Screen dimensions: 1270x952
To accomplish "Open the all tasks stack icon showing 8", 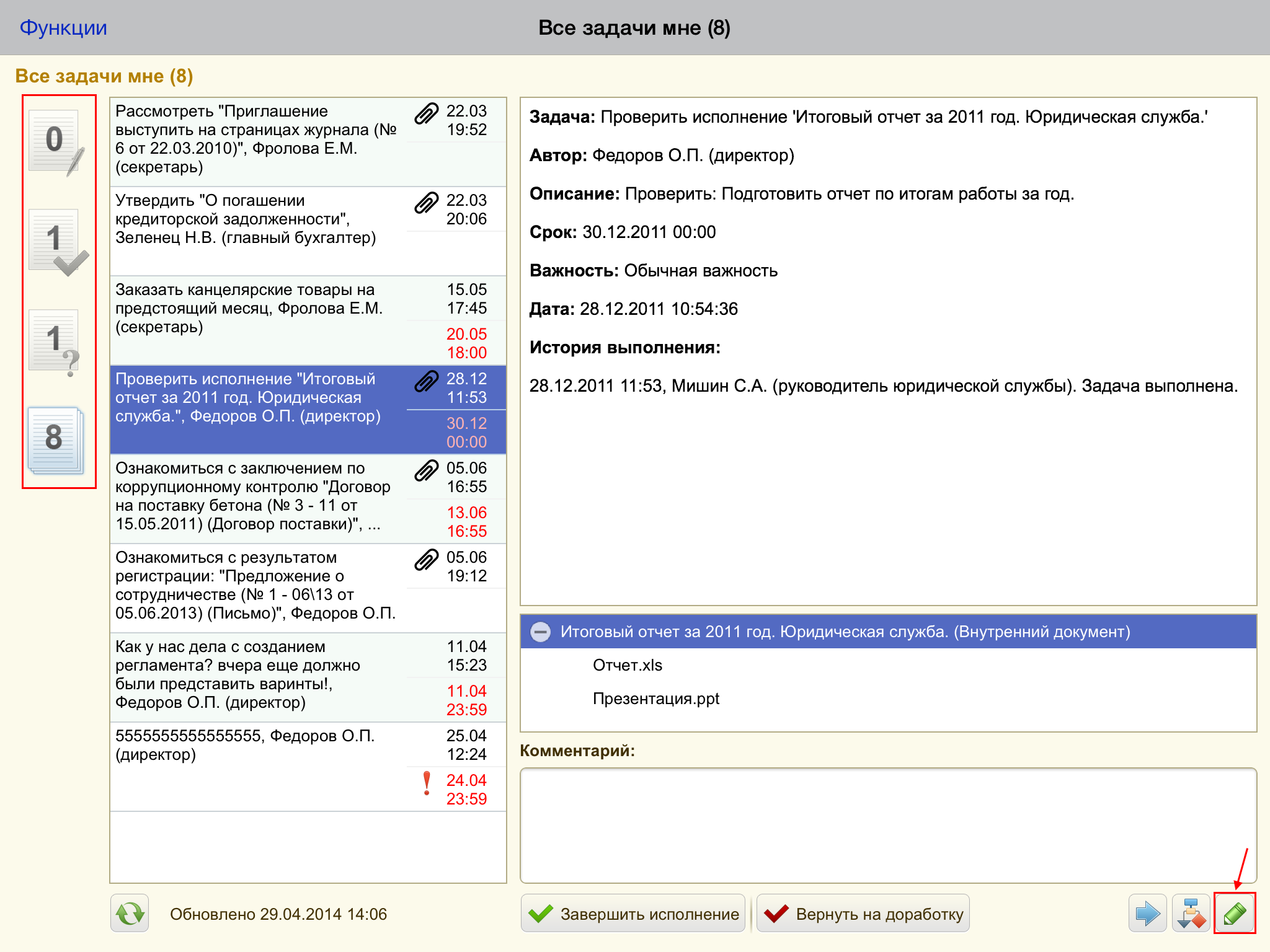I will (x=56, y=440).
